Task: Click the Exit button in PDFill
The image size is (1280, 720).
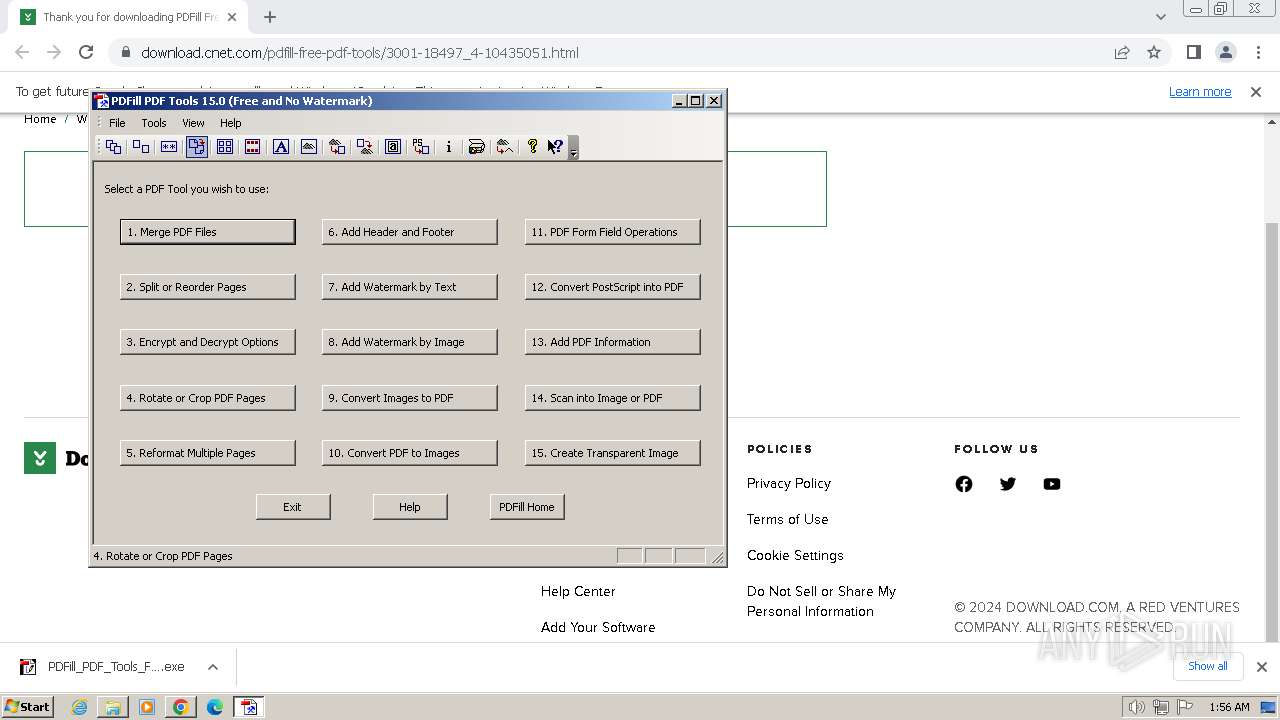Action: click(x=293, y=507)
